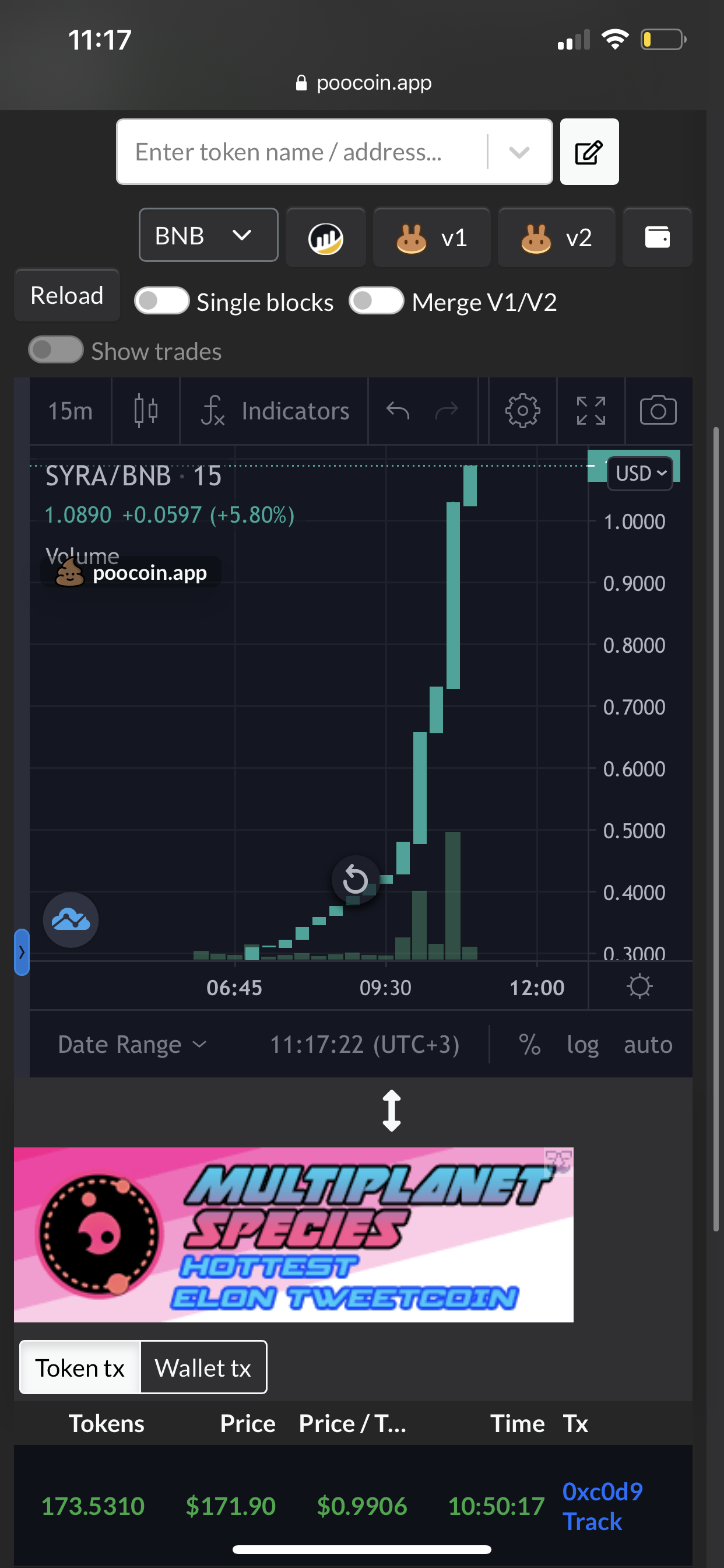Click the Track link
Screen dimensions: 724x1568
pyautogui.click(x=592, y=1522)
